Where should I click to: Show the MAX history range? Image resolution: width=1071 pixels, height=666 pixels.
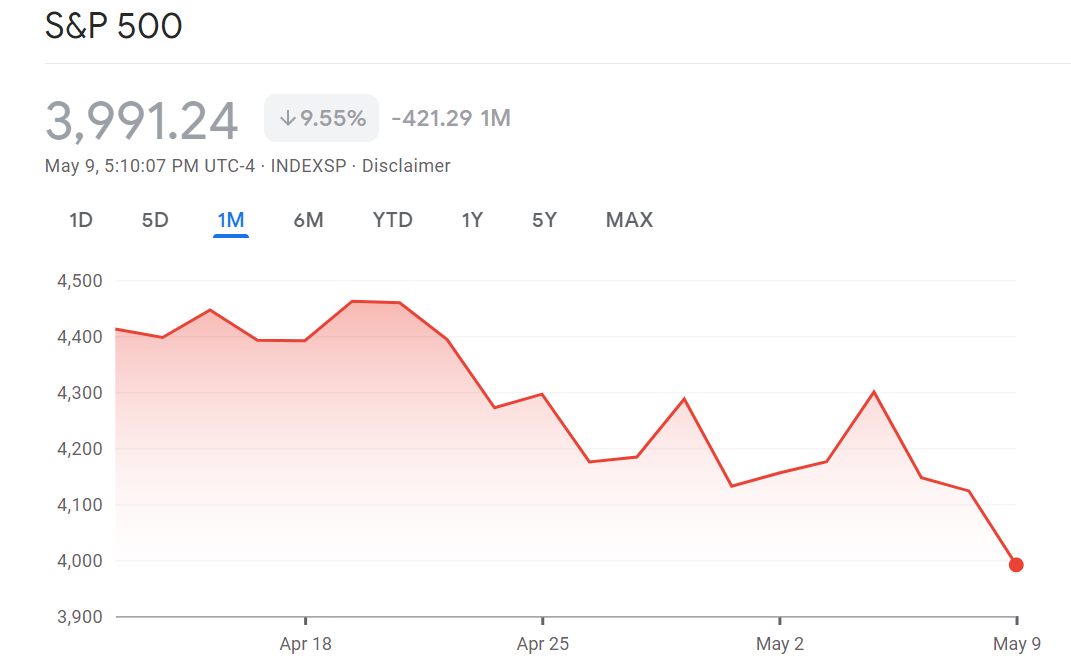(629, 220)
